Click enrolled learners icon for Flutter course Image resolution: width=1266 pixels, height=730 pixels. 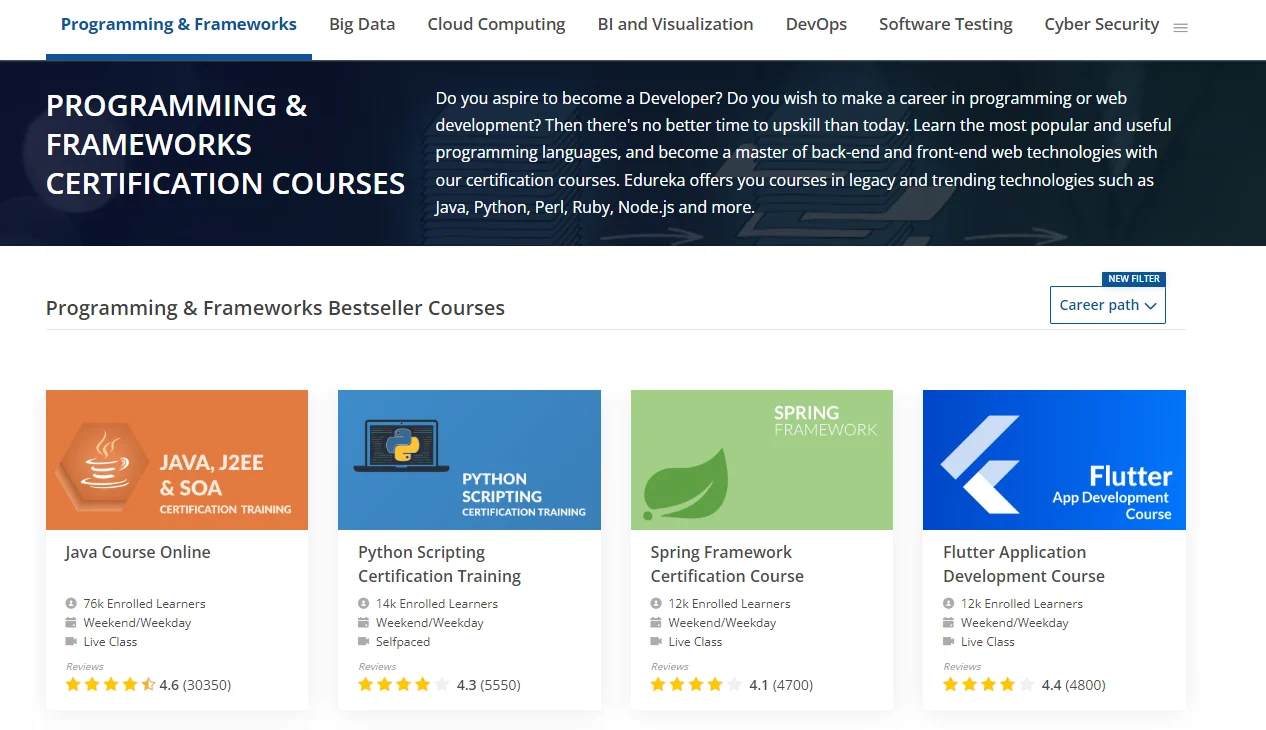pyautogui.click(x=949, y=604)
